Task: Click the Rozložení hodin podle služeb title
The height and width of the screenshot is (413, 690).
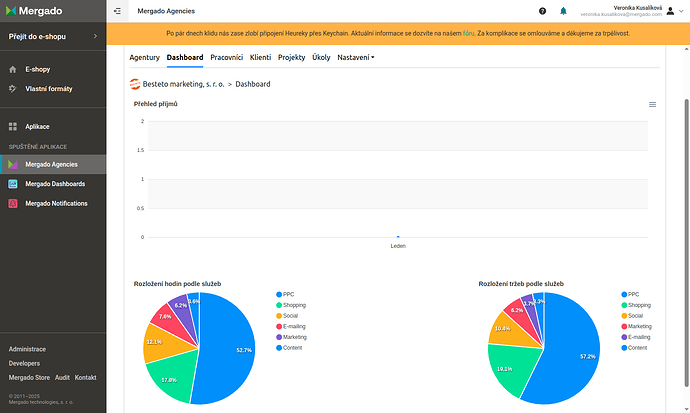Action: [x=177, y=284]
